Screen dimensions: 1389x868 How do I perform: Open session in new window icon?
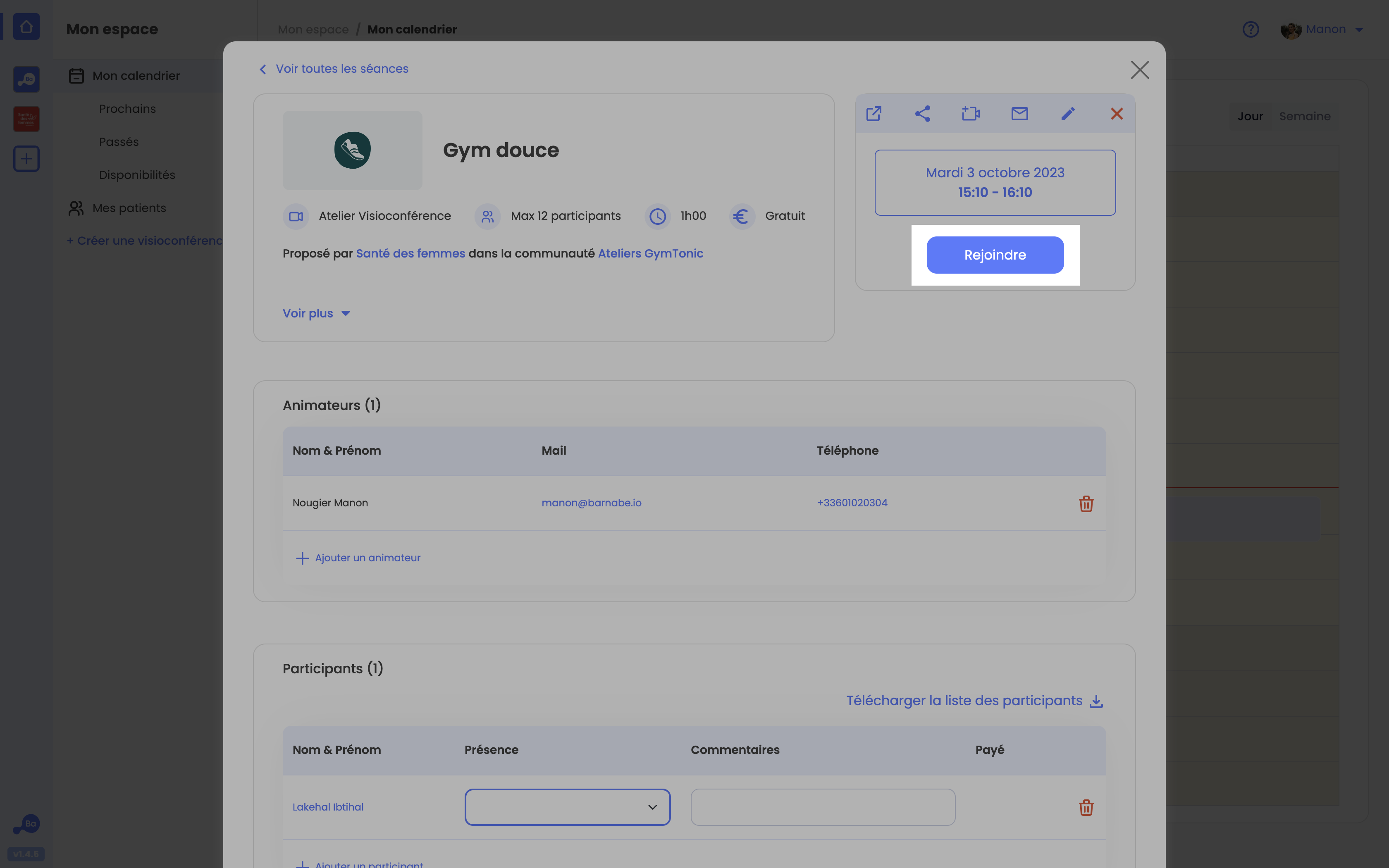point(873,114)
